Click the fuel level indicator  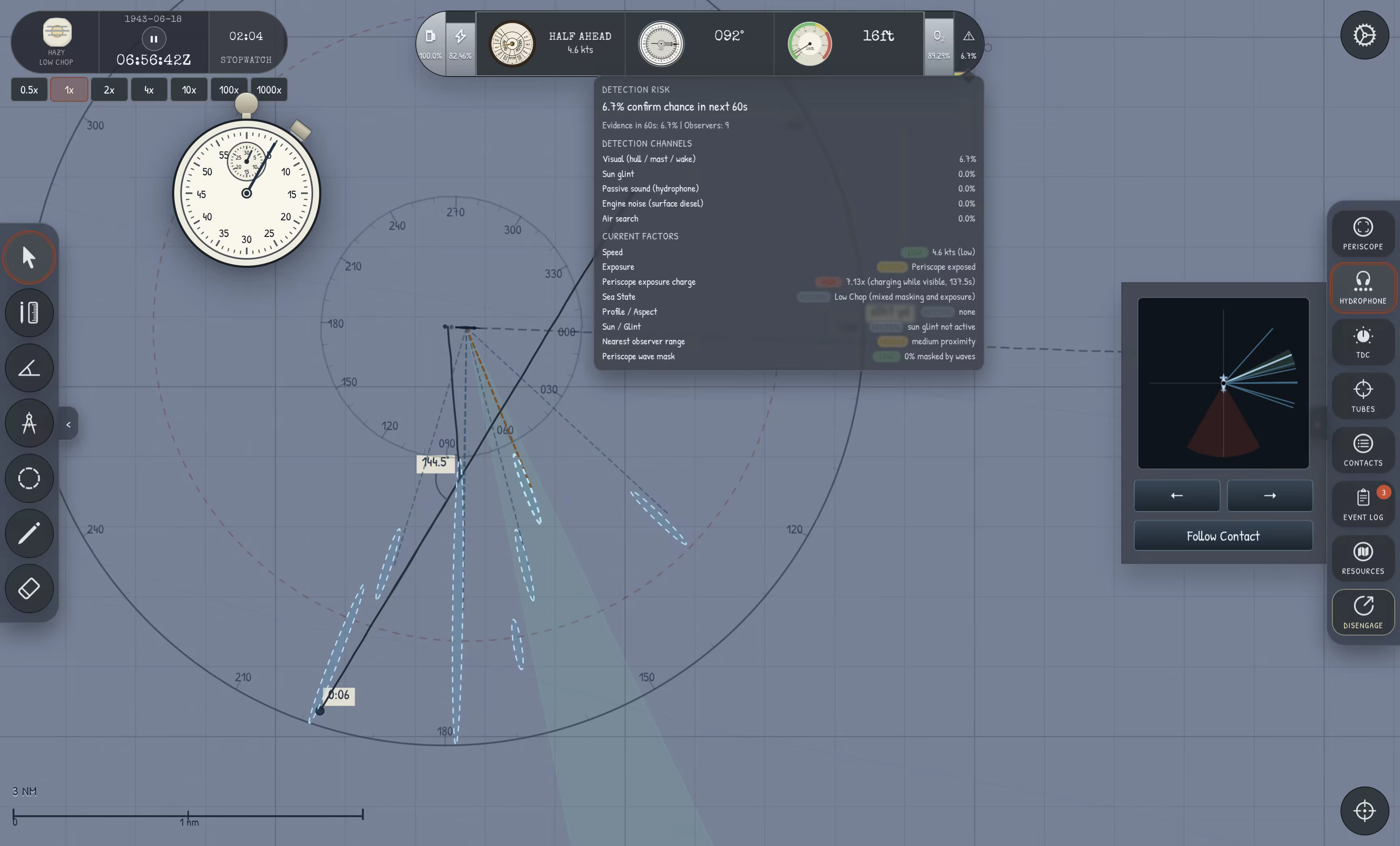[x=431, y=44]
